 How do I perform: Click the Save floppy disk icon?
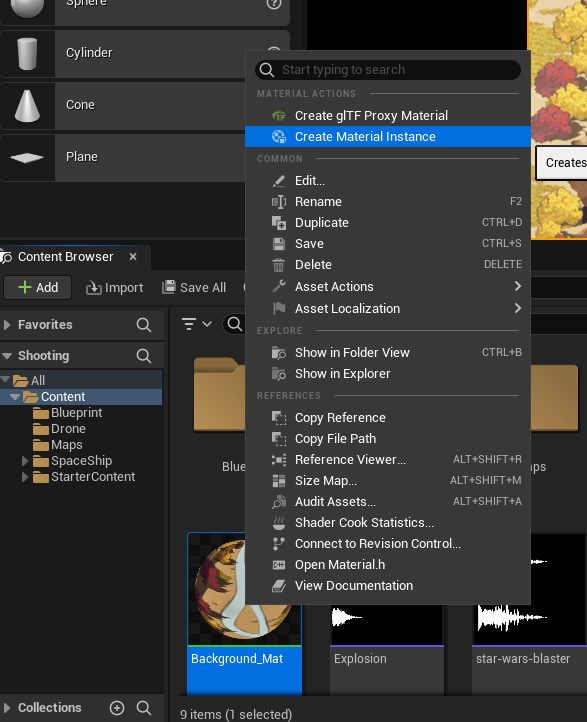point(279,244)
